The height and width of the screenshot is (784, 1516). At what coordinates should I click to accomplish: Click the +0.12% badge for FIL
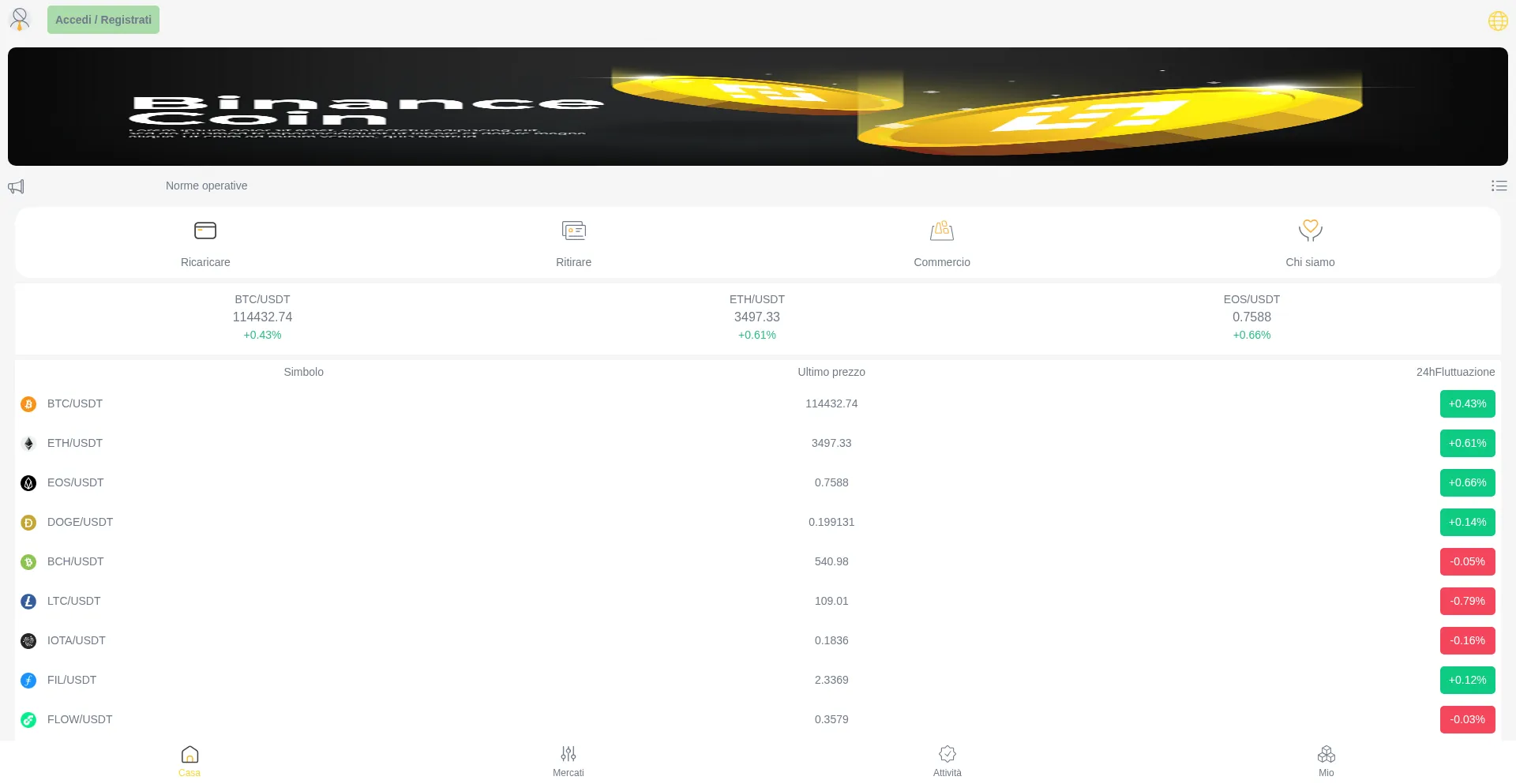[1467, 680]
